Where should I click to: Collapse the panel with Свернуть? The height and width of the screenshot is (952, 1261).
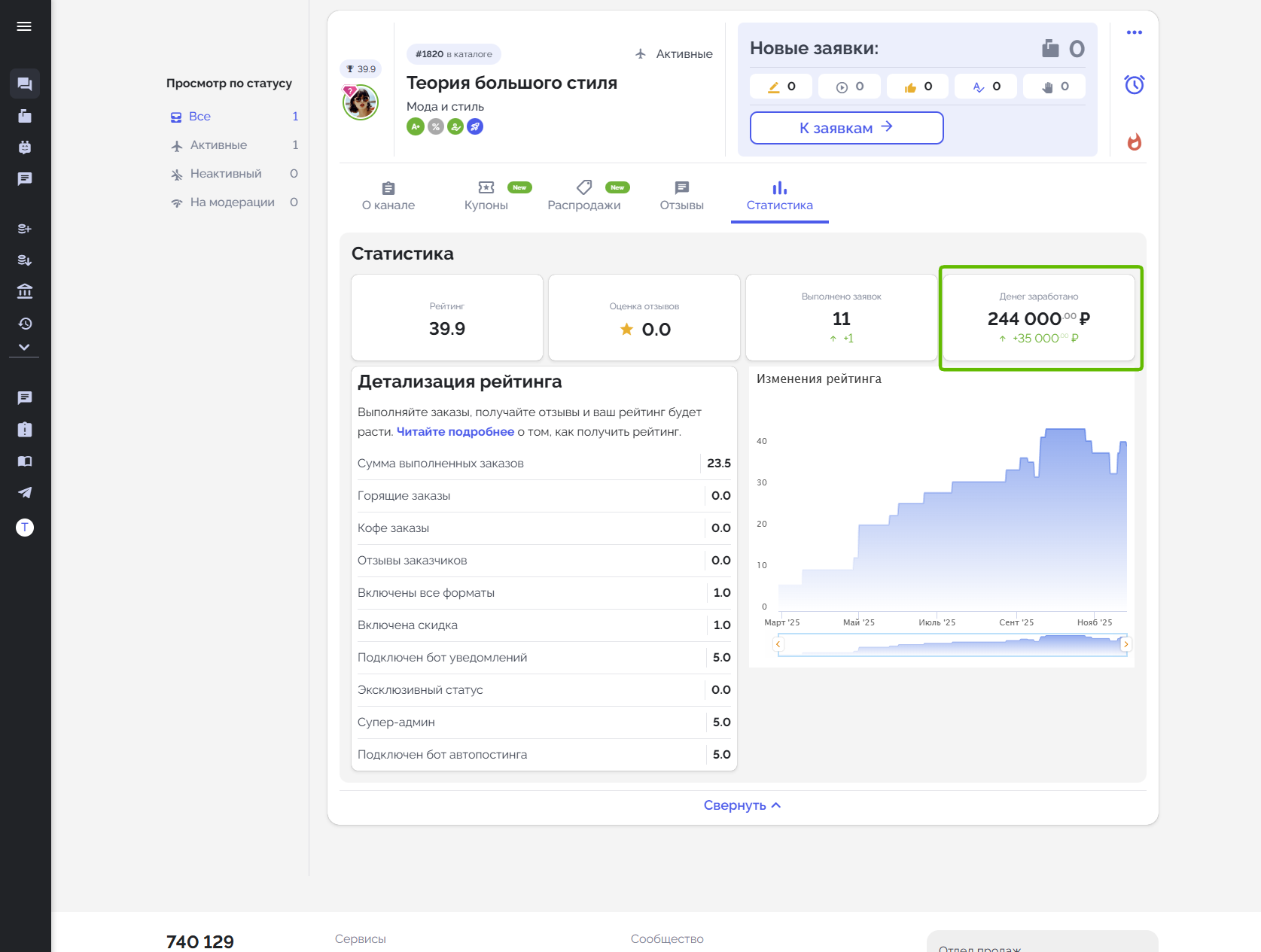coord(742,805)
